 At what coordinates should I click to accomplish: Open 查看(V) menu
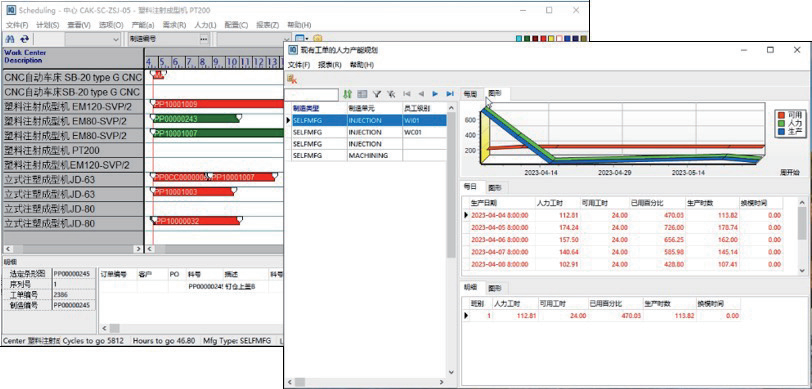(79, 25)
